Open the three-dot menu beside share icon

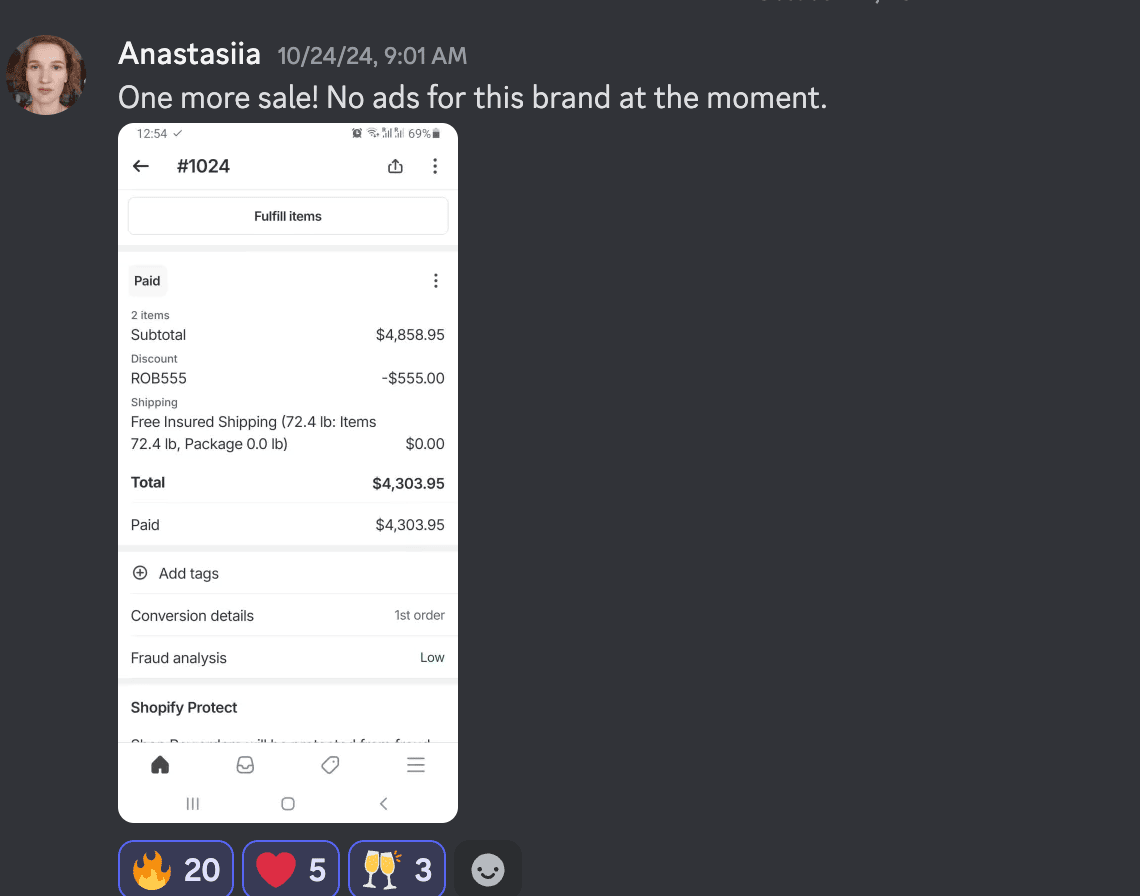click(x=434, y=167)
